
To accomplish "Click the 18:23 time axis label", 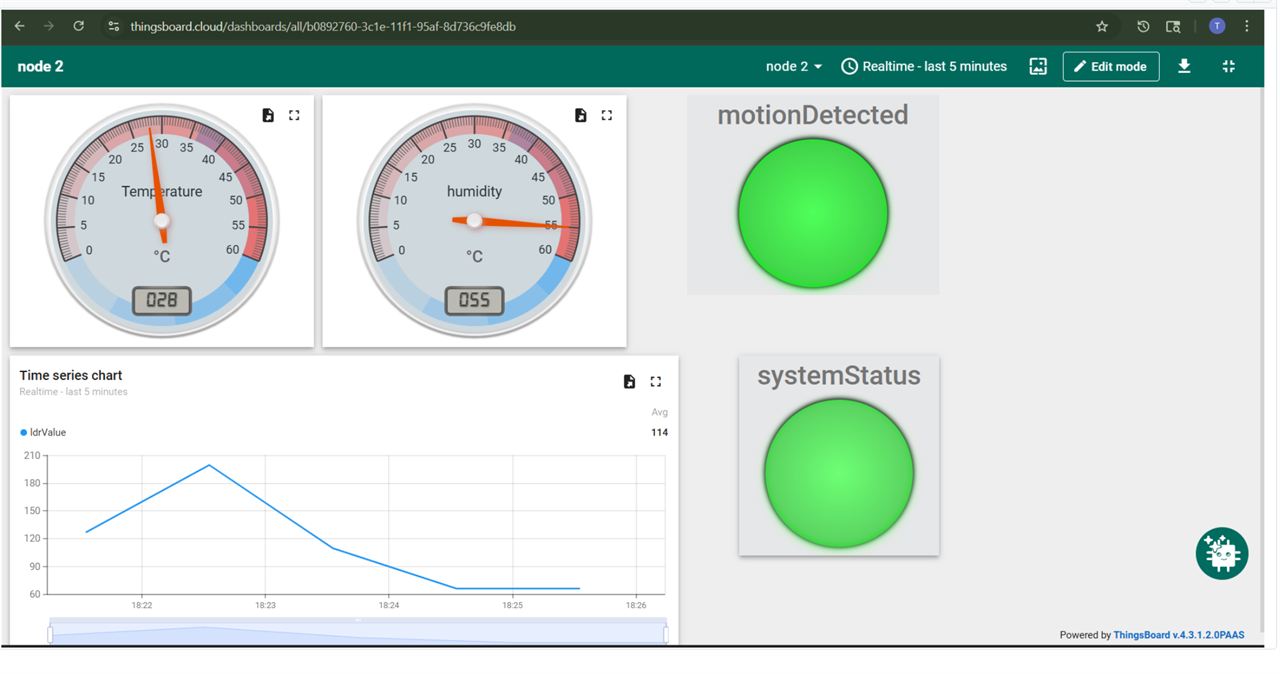I will 265,605.
